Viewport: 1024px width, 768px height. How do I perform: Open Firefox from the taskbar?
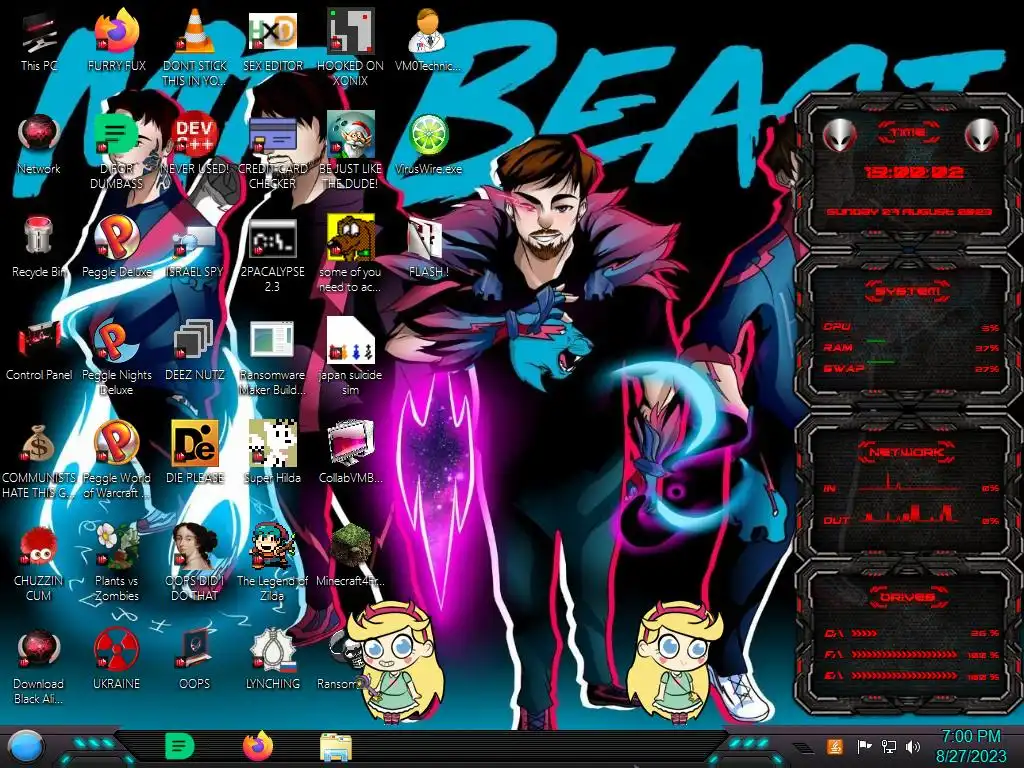click(258, 746)
